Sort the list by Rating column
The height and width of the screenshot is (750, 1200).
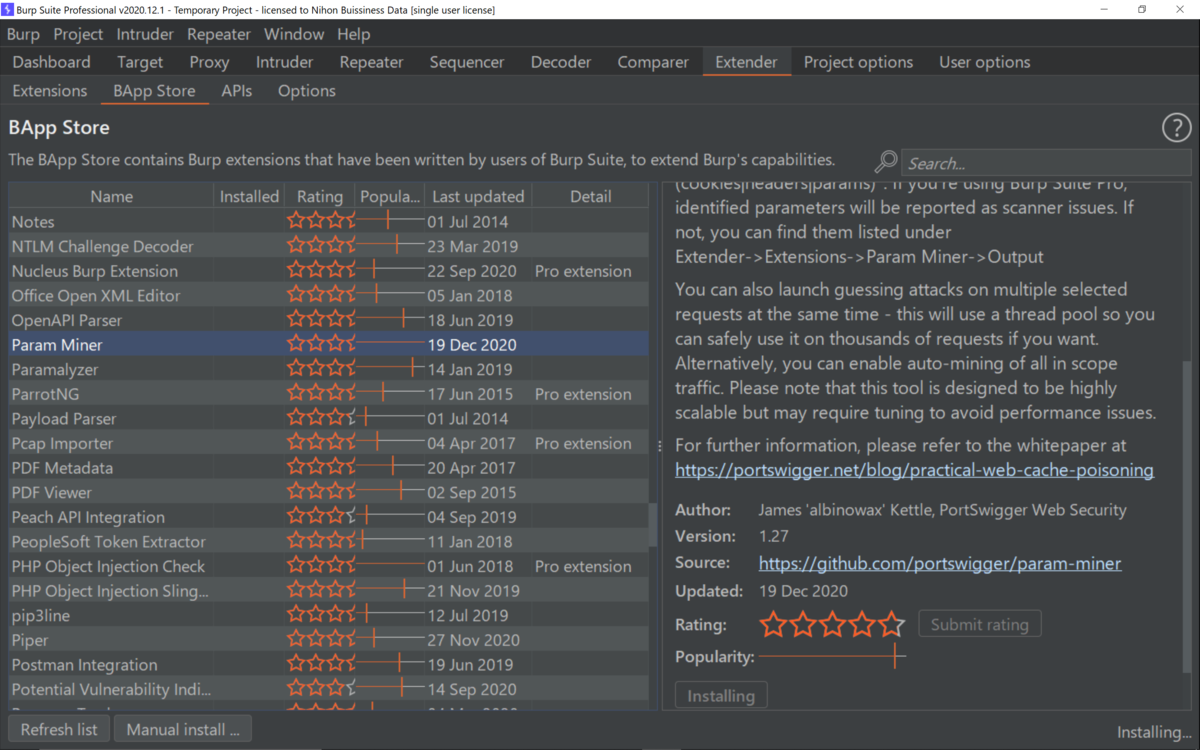click(320, 196)
